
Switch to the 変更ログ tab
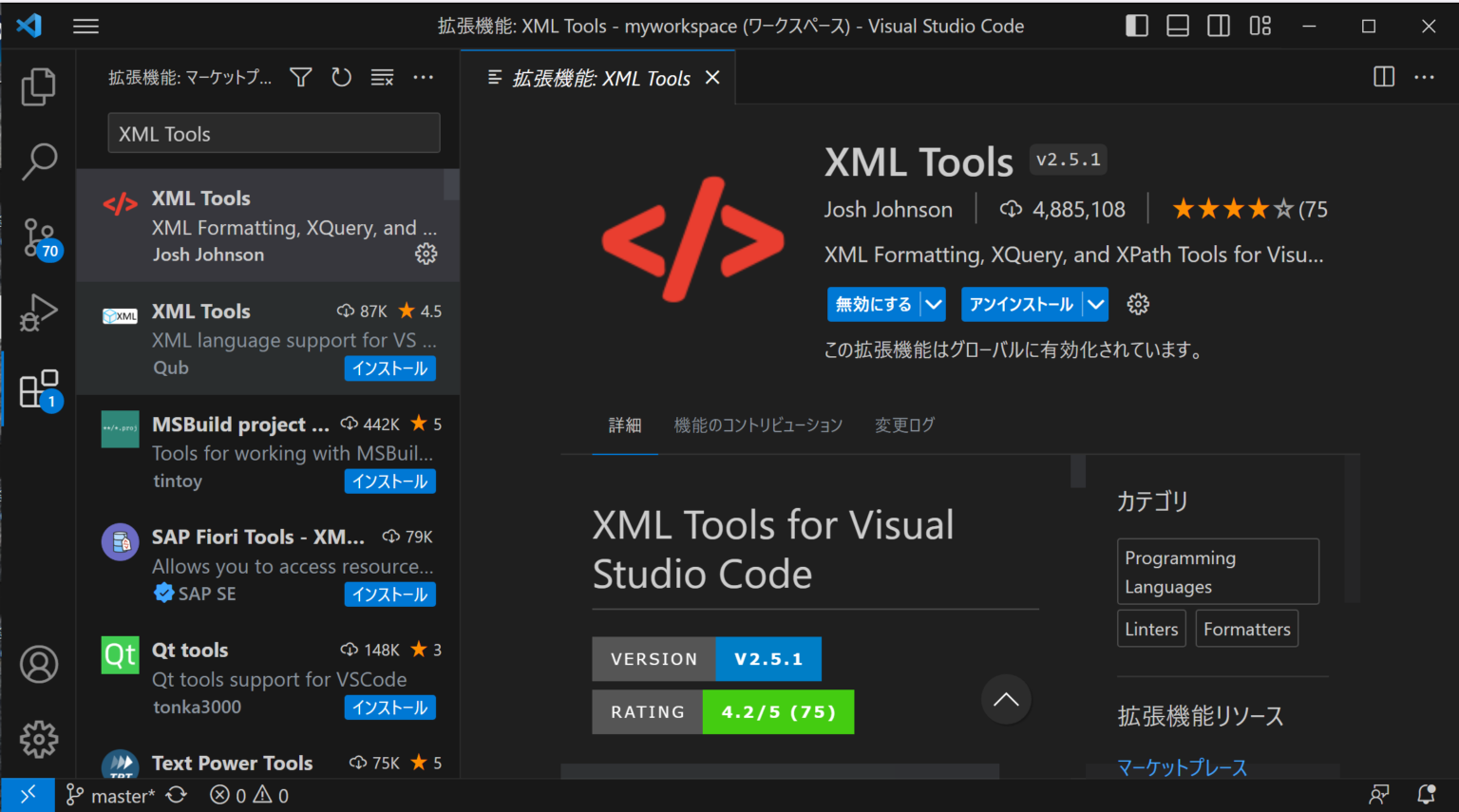(903, 425)
